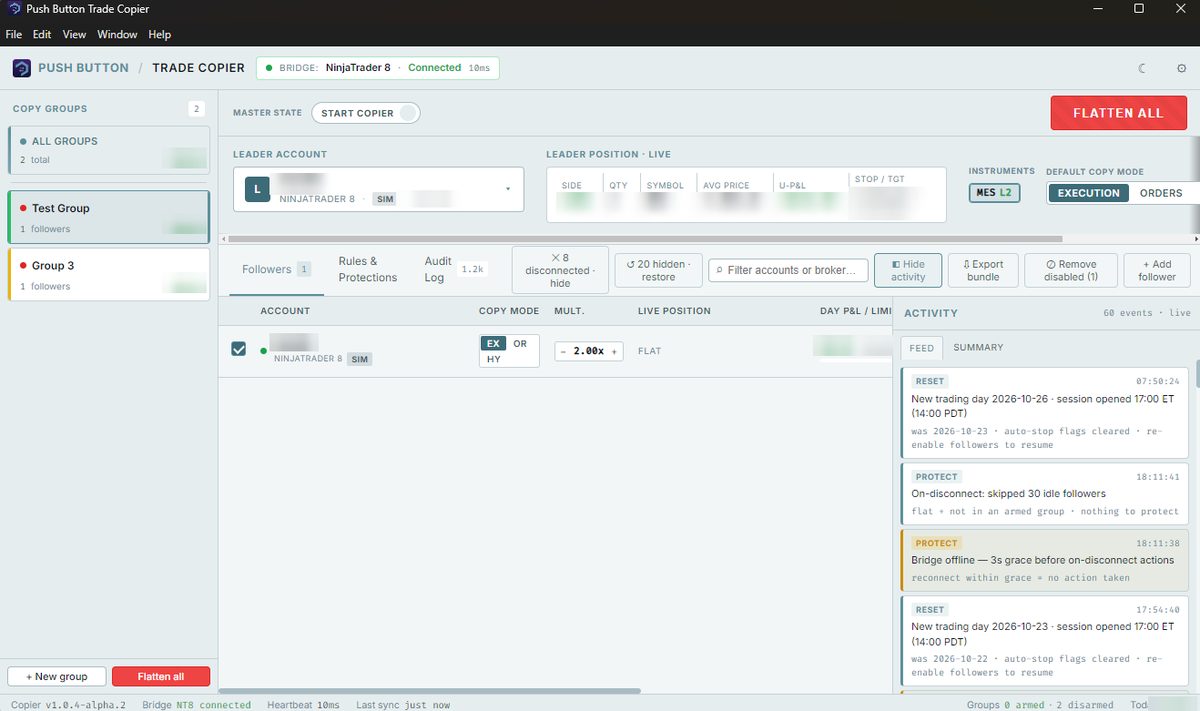Screen dimensions: 1200x711
Task: Click the bottom horizontal scrollbar thumb
Action: coord(429,691)
